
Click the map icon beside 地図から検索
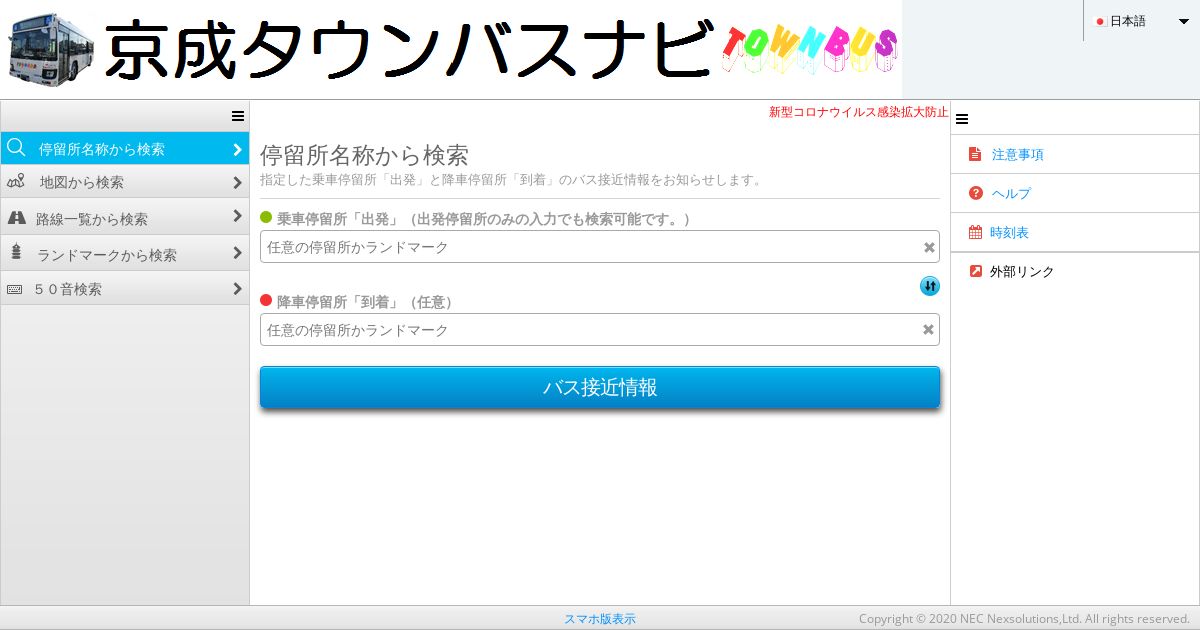pos(16,182)
